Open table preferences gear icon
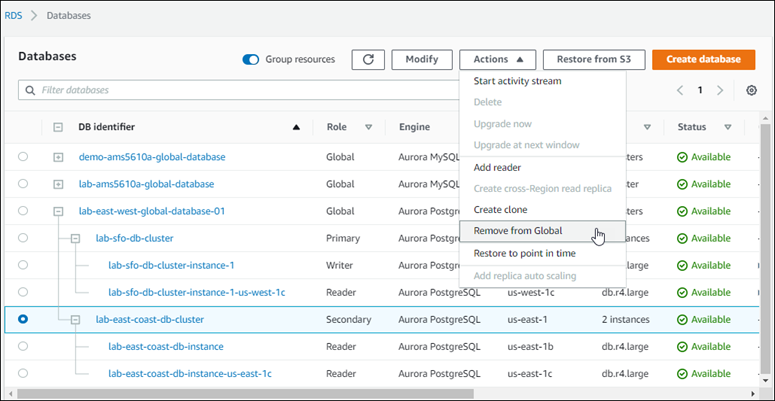The image size is (775, 401). click(751, 91)
